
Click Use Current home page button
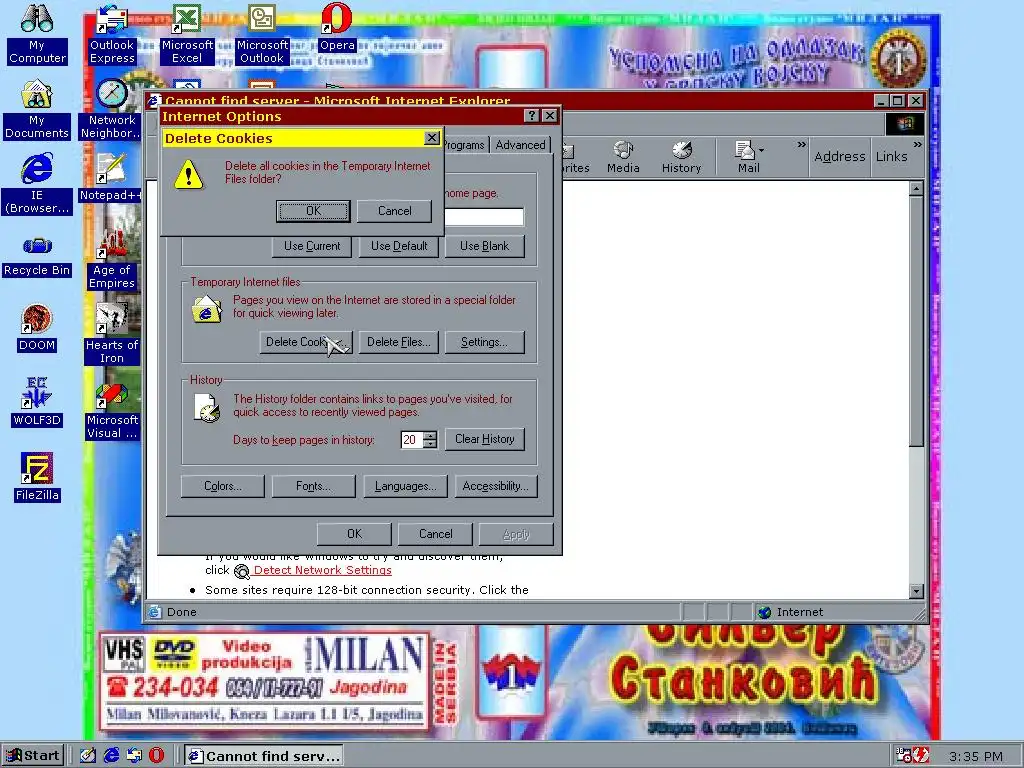[312, 246]
